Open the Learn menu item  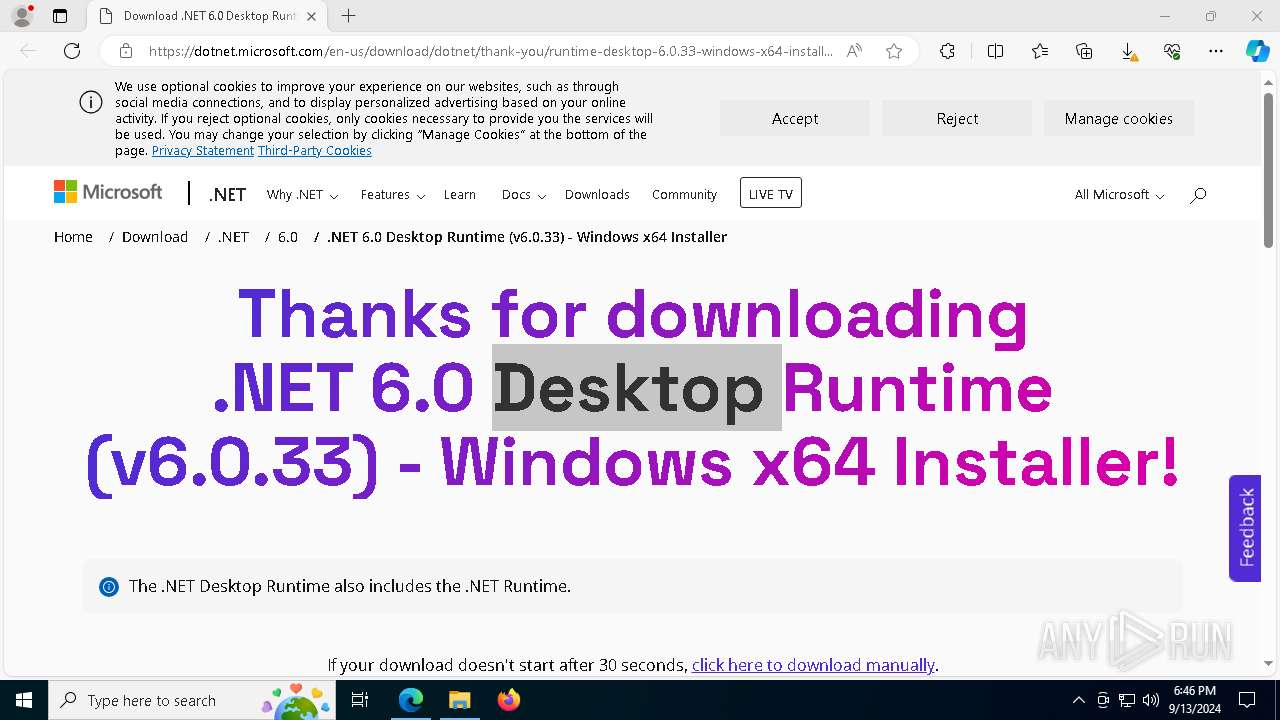(x=460, y=195)
